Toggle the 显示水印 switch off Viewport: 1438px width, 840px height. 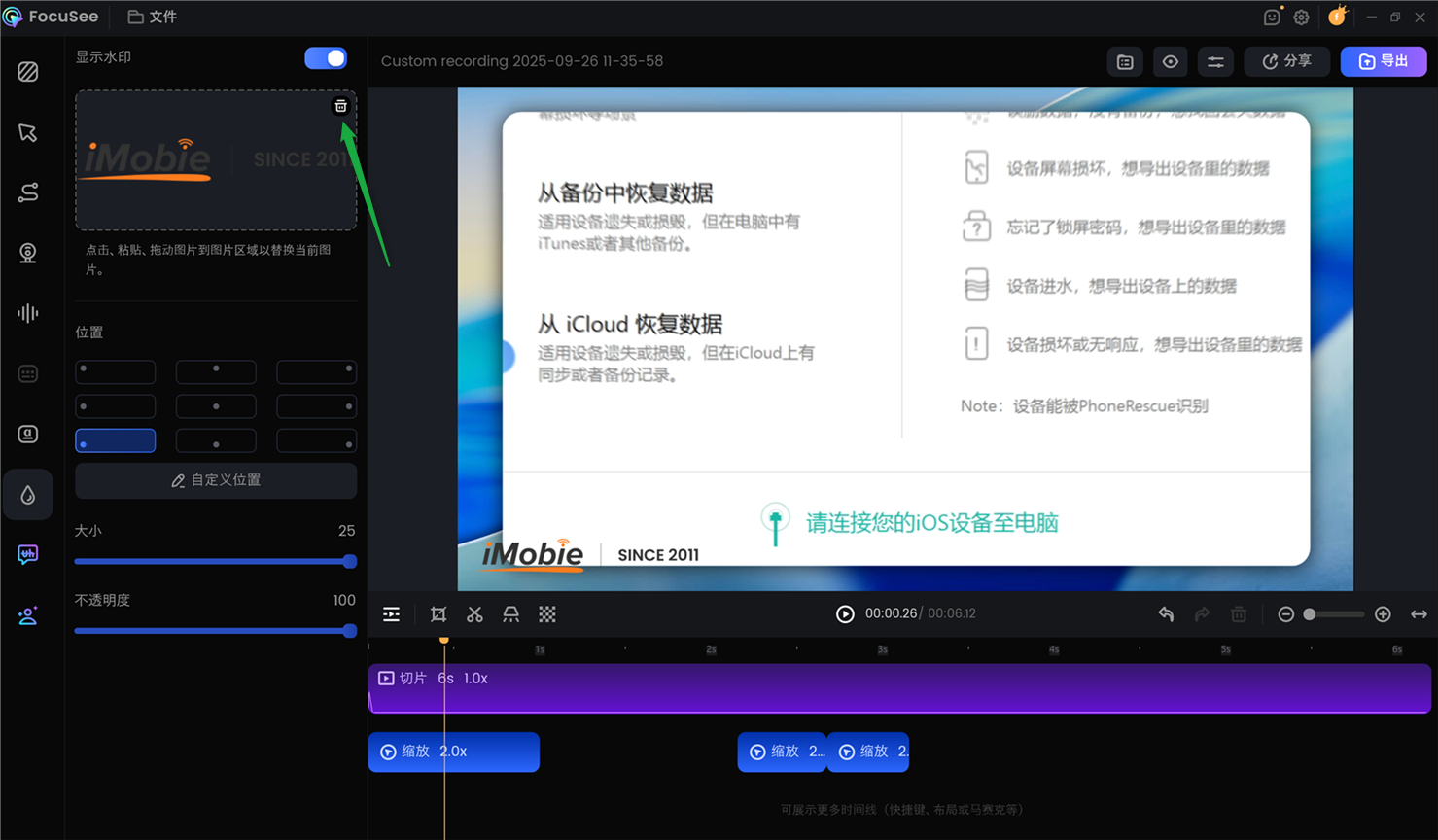326,58
